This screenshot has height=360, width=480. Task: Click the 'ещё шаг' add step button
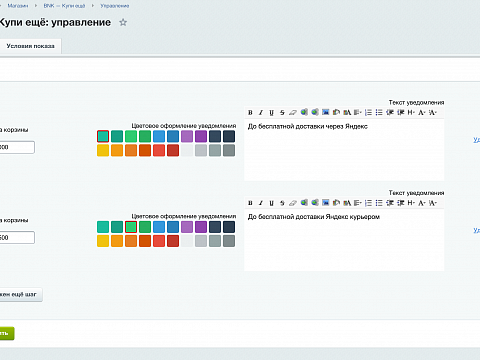(21, 294)
